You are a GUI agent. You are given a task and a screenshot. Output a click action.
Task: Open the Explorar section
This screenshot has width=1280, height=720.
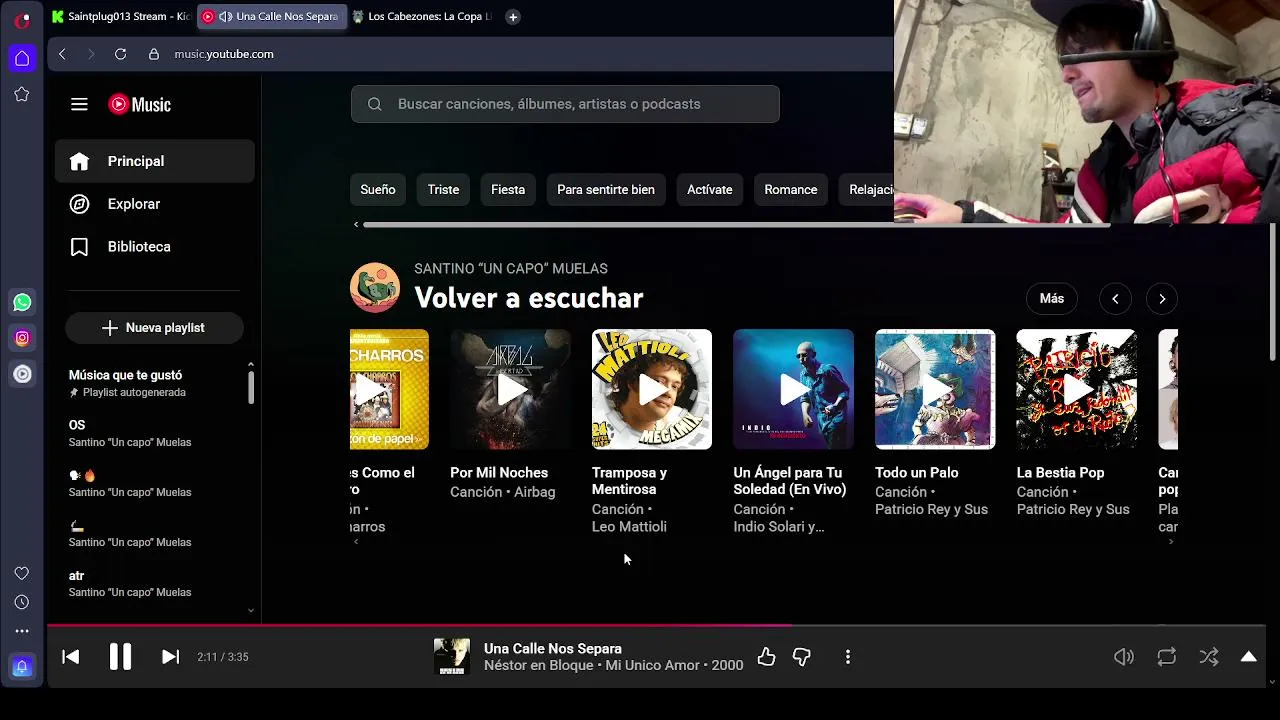click(x=155, y=204)
